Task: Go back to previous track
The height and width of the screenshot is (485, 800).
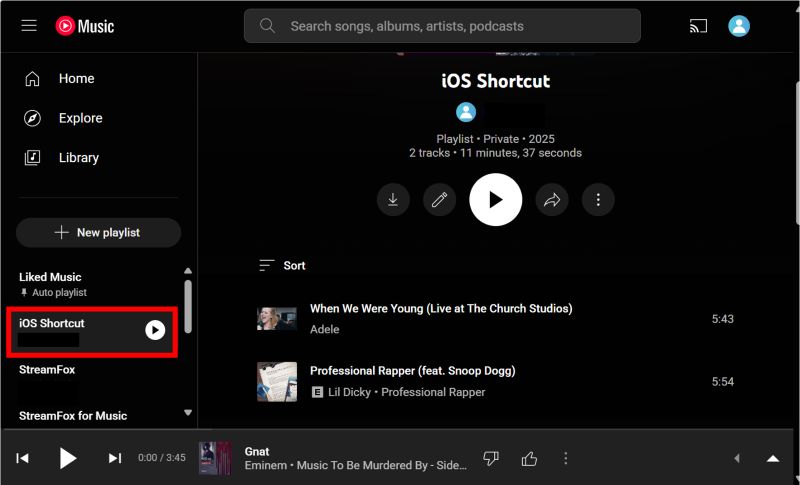Action: pyautogui.click(x=22, y=458)
